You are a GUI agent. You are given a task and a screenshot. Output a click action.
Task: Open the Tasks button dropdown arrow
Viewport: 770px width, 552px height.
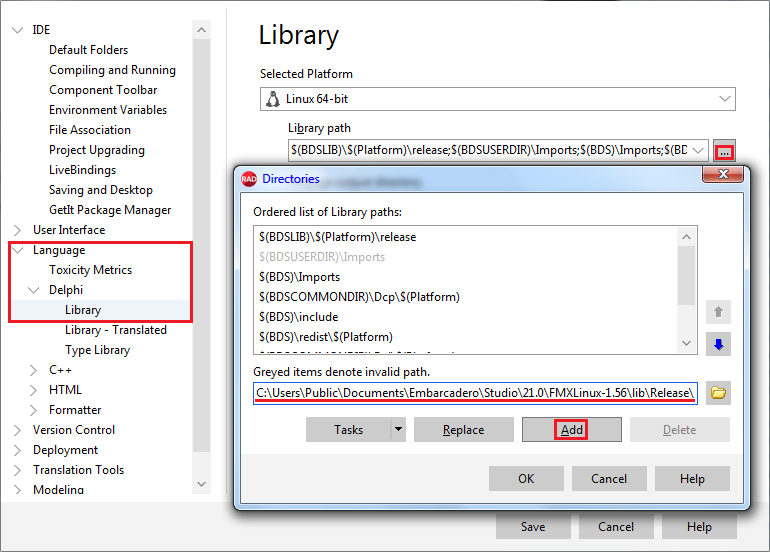click(398, 430)
